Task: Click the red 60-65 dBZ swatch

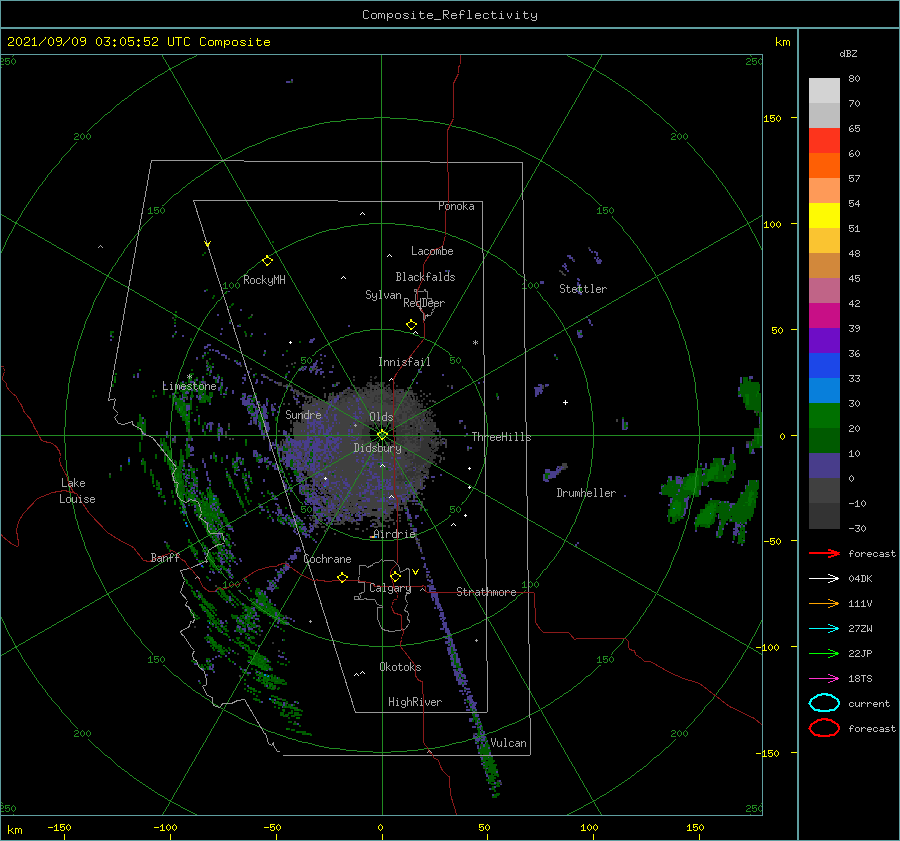Action: [x=824, y=141]
